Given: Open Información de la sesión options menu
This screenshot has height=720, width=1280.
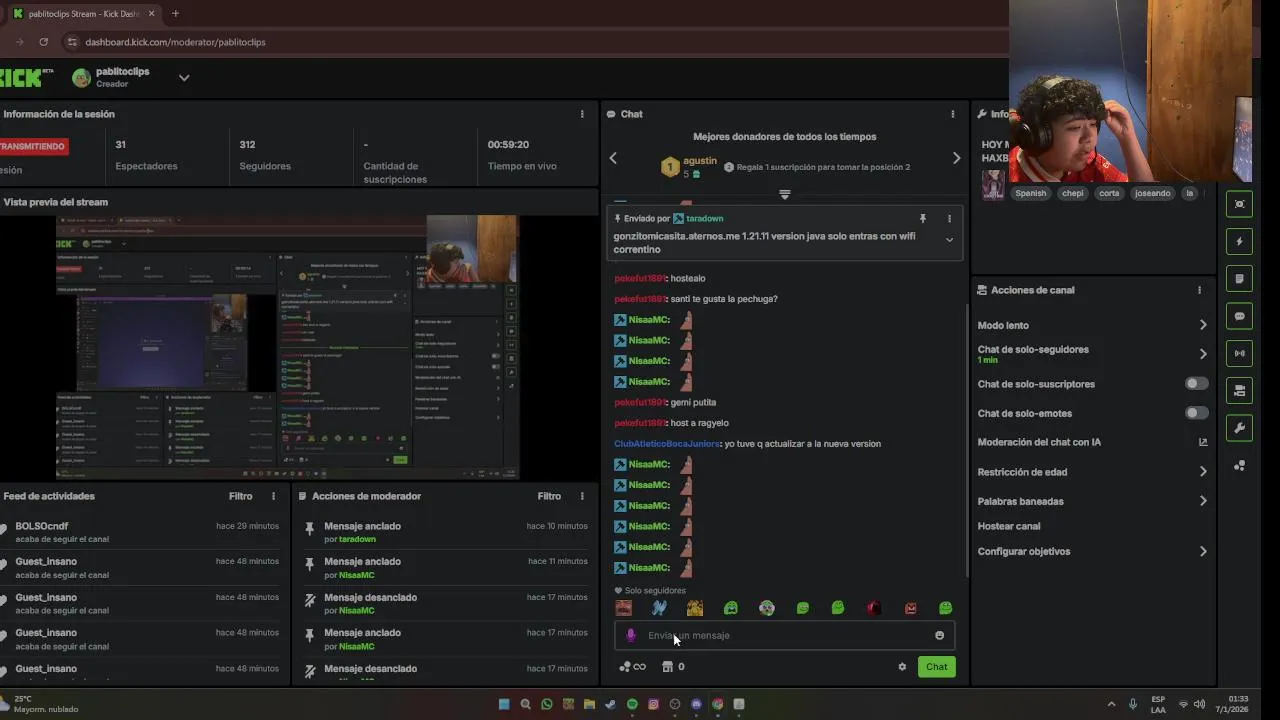Looking at the screenshot, I should 582,114.
